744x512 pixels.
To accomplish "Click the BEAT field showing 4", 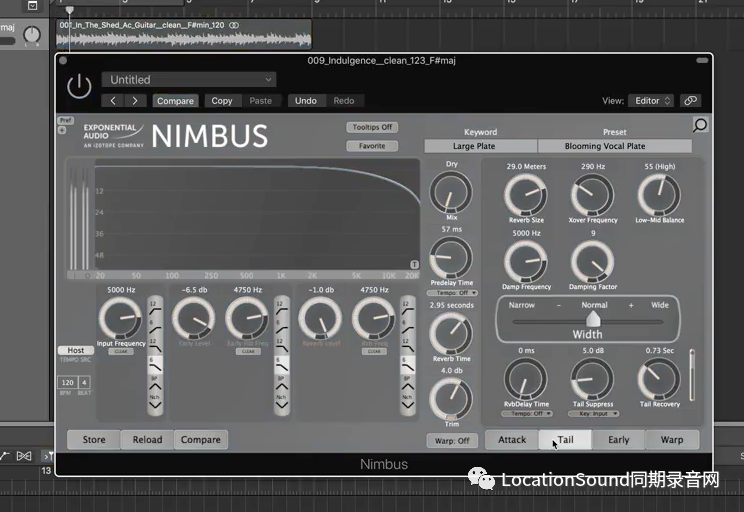I will coord(84,382).
